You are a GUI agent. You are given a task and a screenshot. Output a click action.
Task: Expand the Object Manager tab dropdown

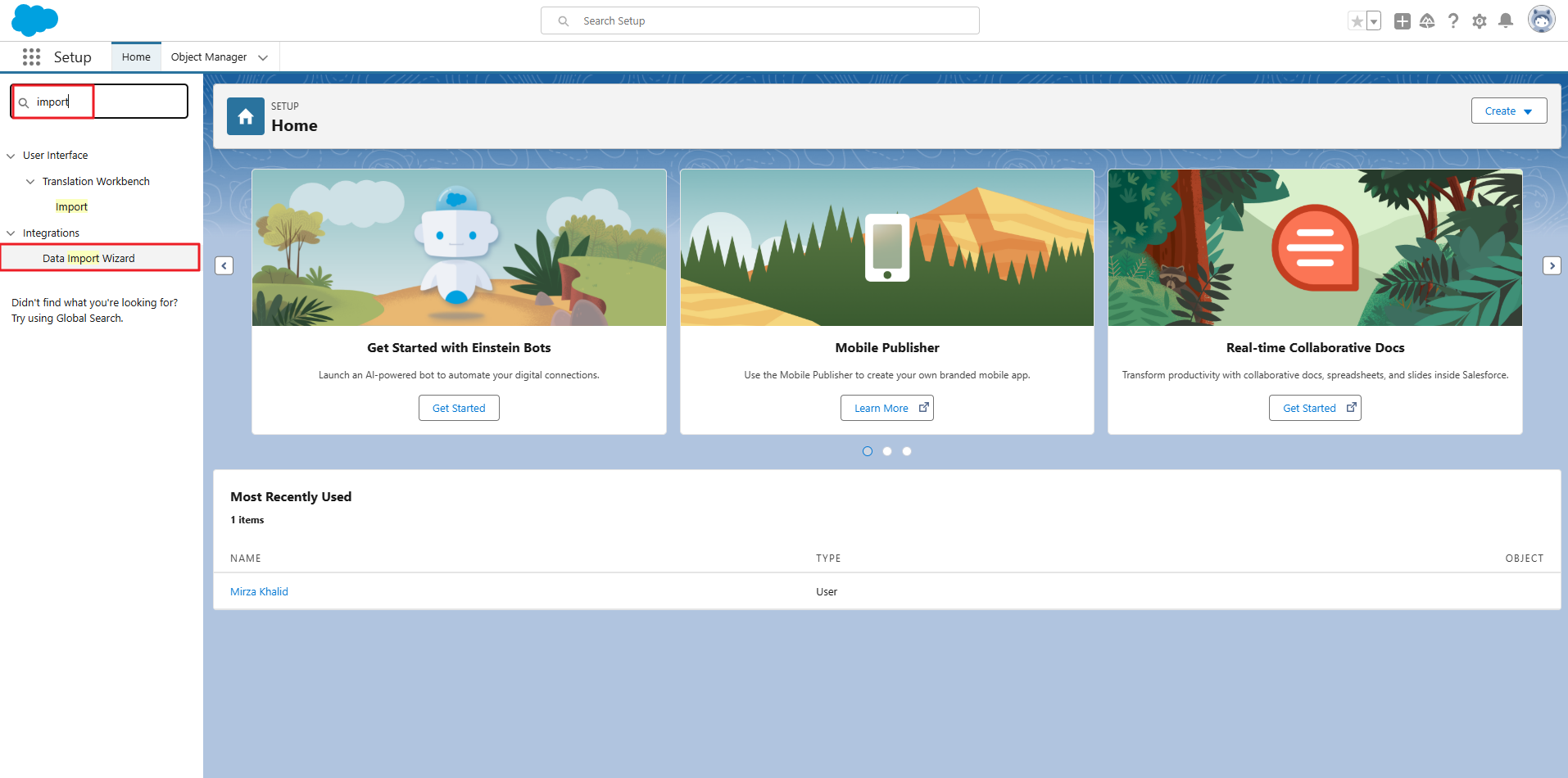tap(263, 57)
